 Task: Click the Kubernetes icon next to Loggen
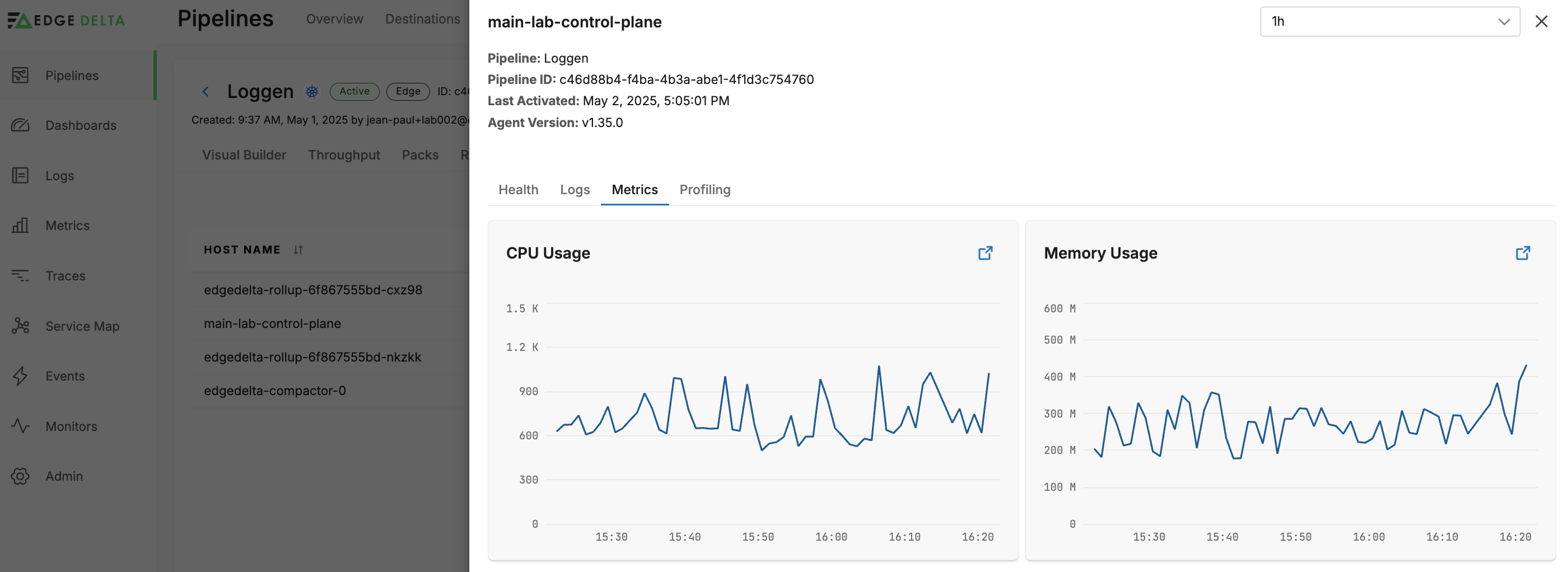(x=312, y=91)
